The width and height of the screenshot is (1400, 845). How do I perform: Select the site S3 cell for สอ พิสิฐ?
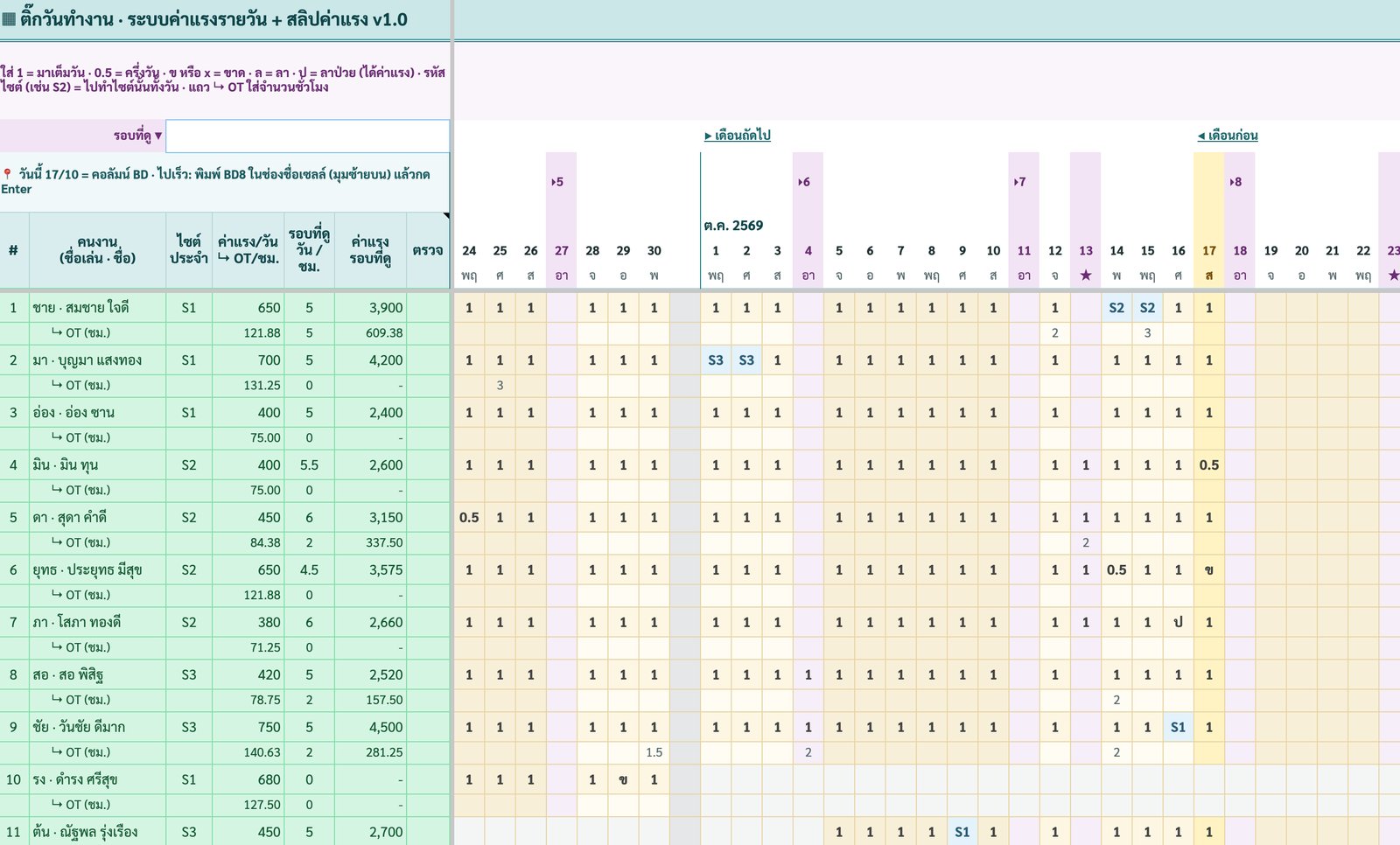[189, 675]
